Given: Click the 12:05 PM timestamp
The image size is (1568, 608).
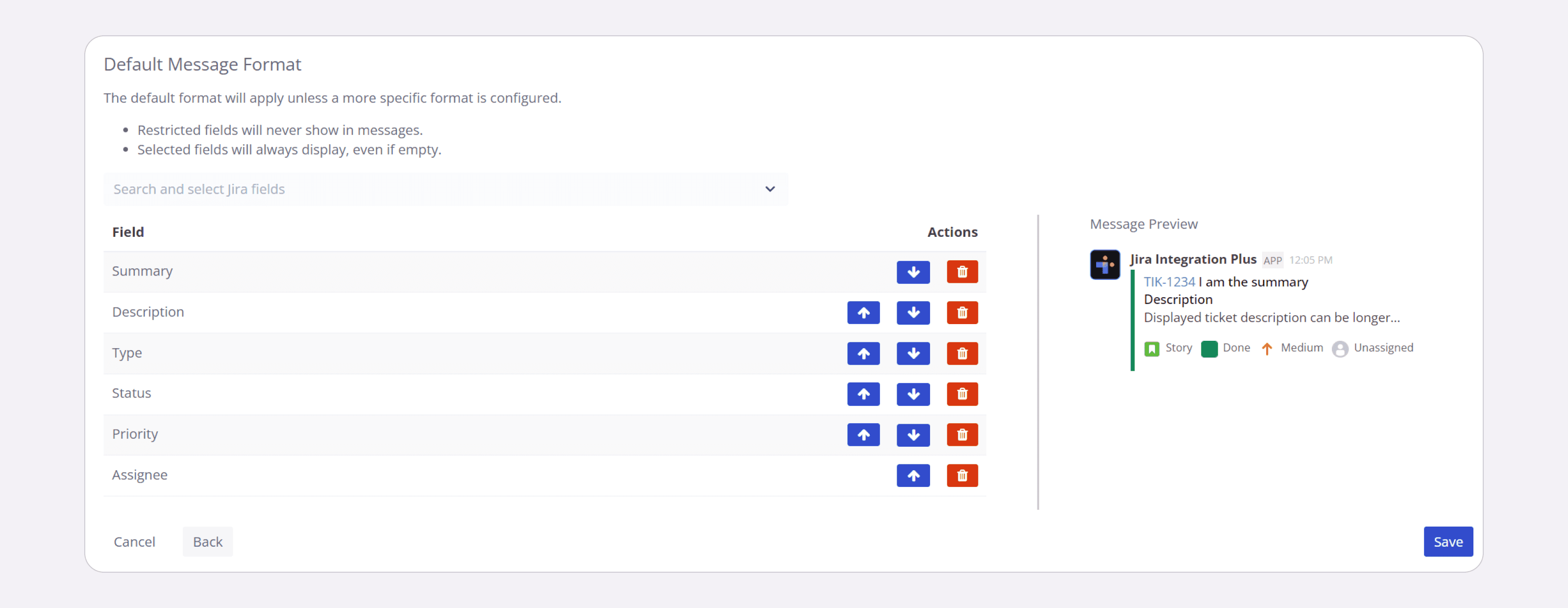Looking at the screenshot, I should pyautogui.click(x=1311, y=260).
